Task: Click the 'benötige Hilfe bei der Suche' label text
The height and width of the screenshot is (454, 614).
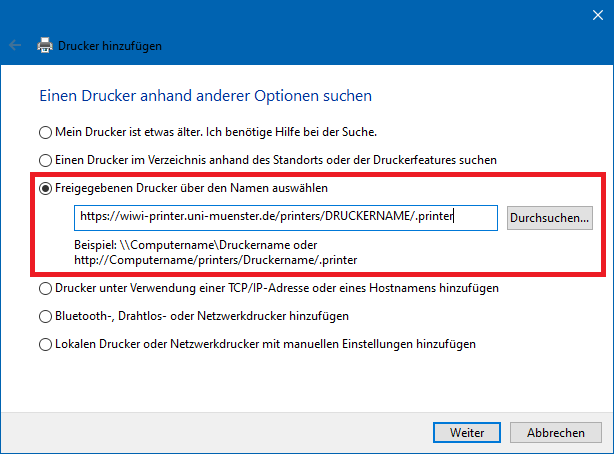Action: (x=306, y=132)
